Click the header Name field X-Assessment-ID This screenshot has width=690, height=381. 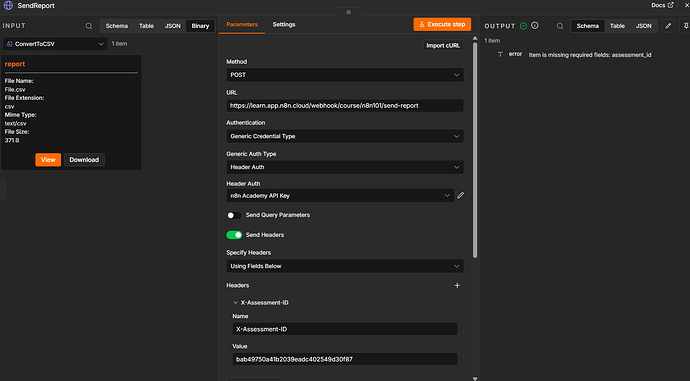345,329
